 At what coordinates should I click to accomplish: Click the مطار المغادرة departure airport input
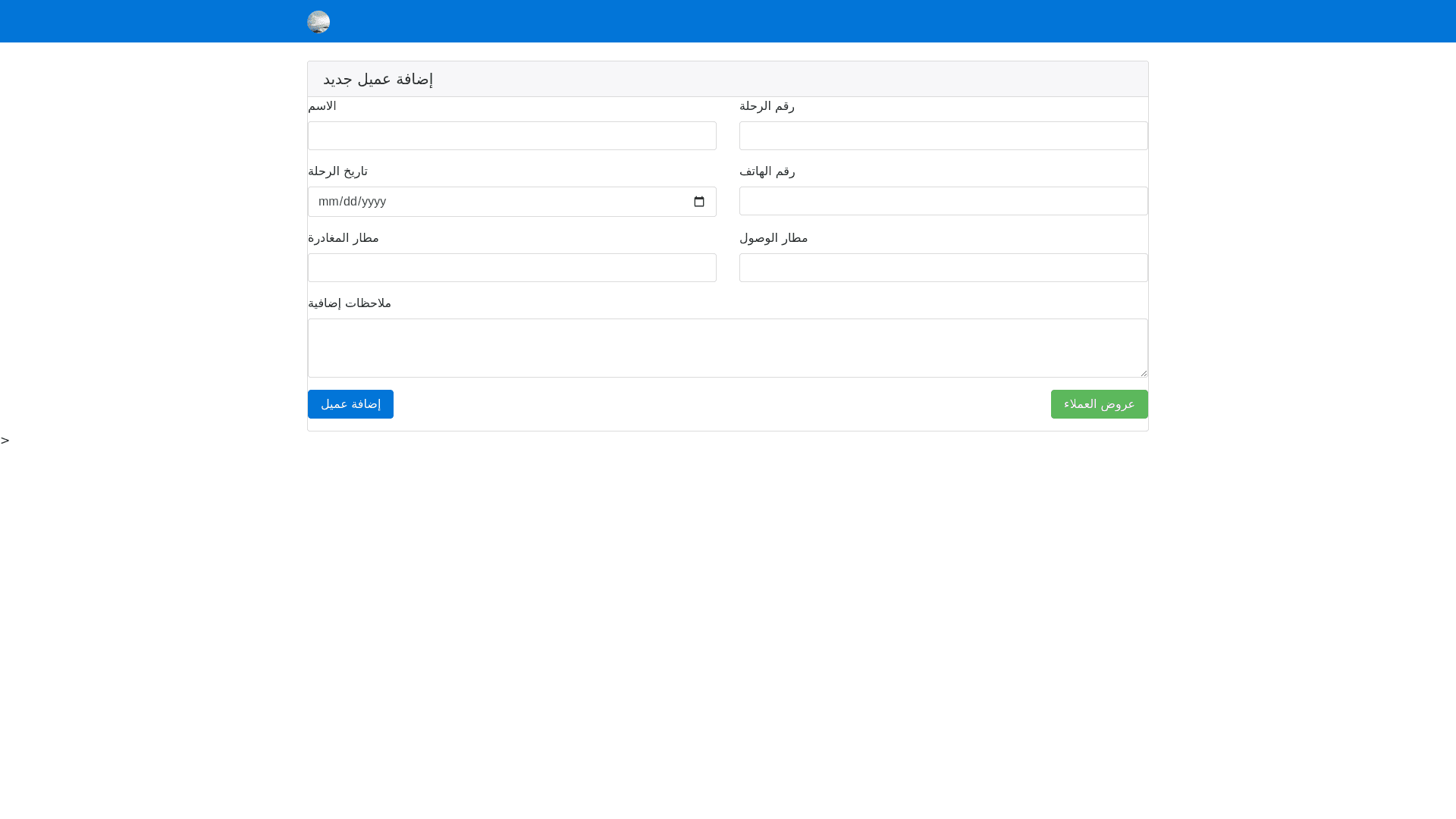pyautogui.click(x=512, y=268)
